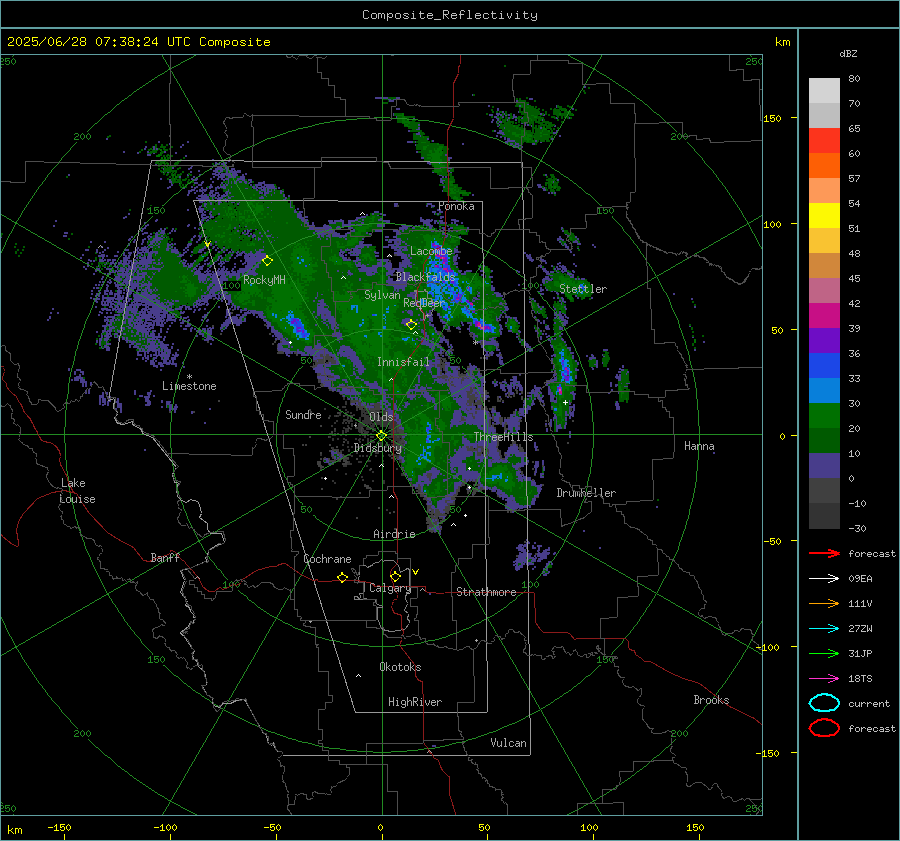Click the magenta 18TS arrow icon

pos(824,679)
